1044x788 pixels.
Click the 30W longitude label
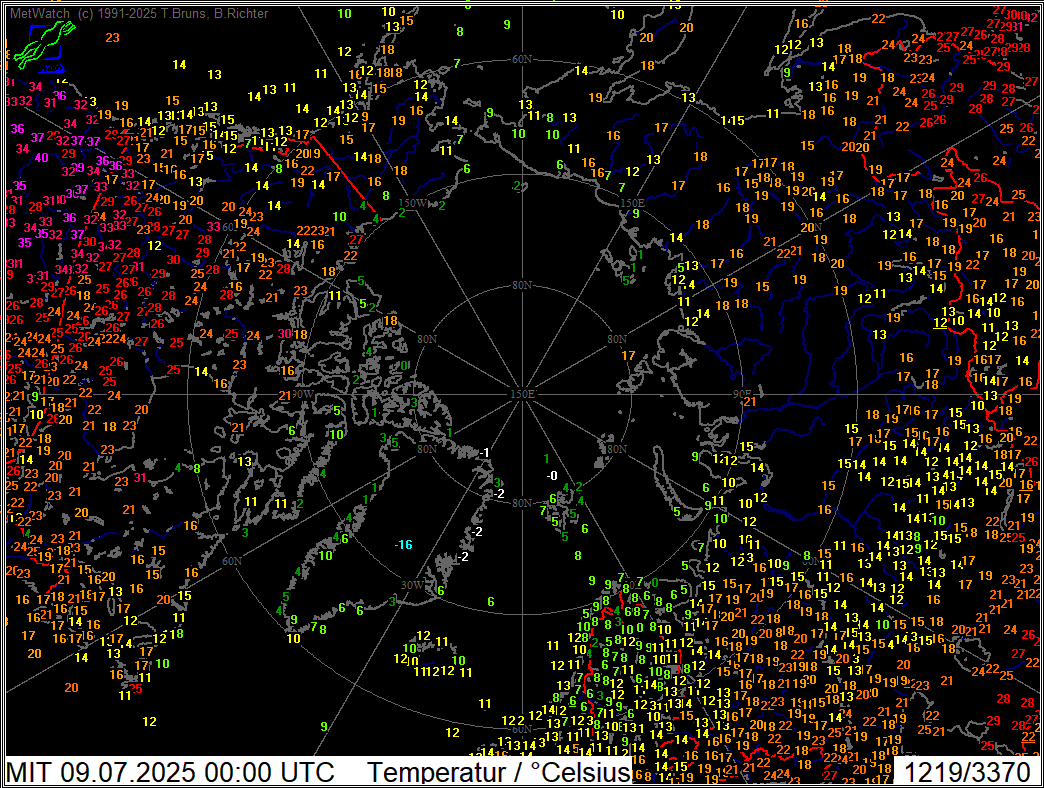tap(412, 585)
